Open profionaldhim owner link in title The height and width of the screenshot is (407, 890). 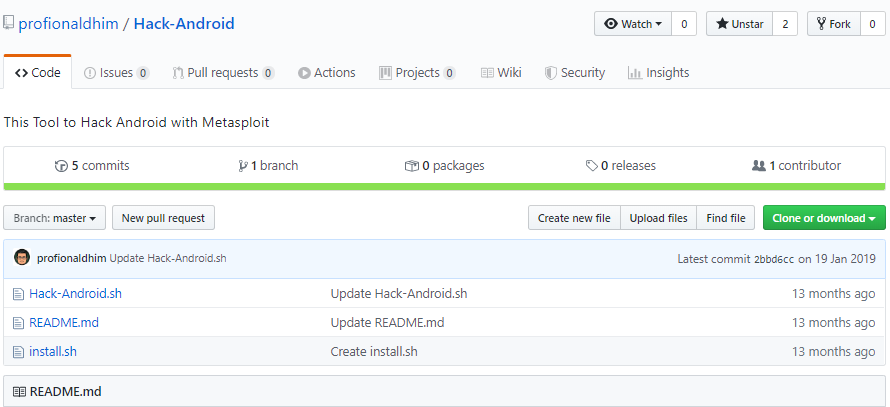(x=69, y=24)
